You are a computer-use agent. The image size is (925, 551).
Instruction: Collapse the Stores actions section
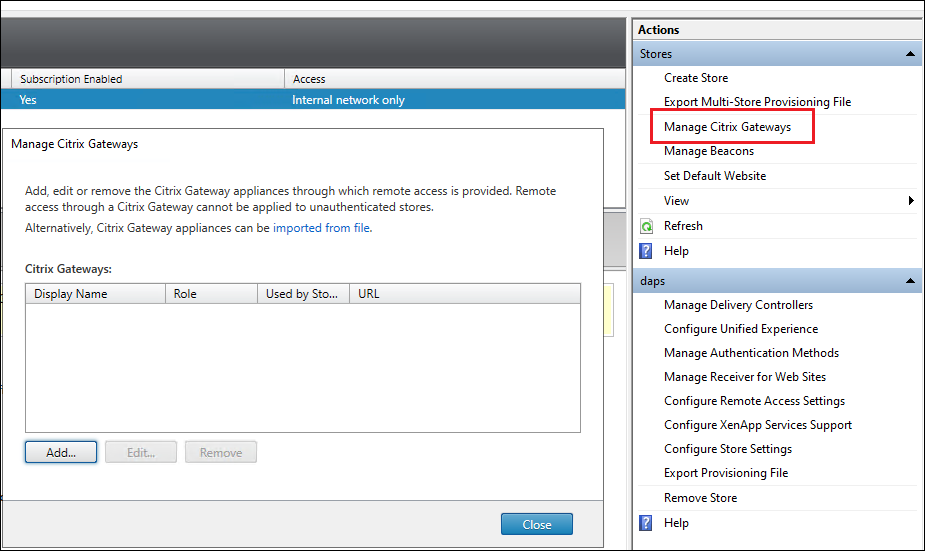(909, 54)
